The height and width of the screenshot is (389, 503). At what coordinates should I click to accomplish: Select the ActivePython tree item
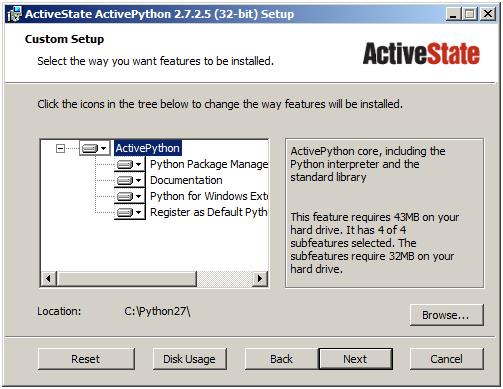tap(148, 148)
